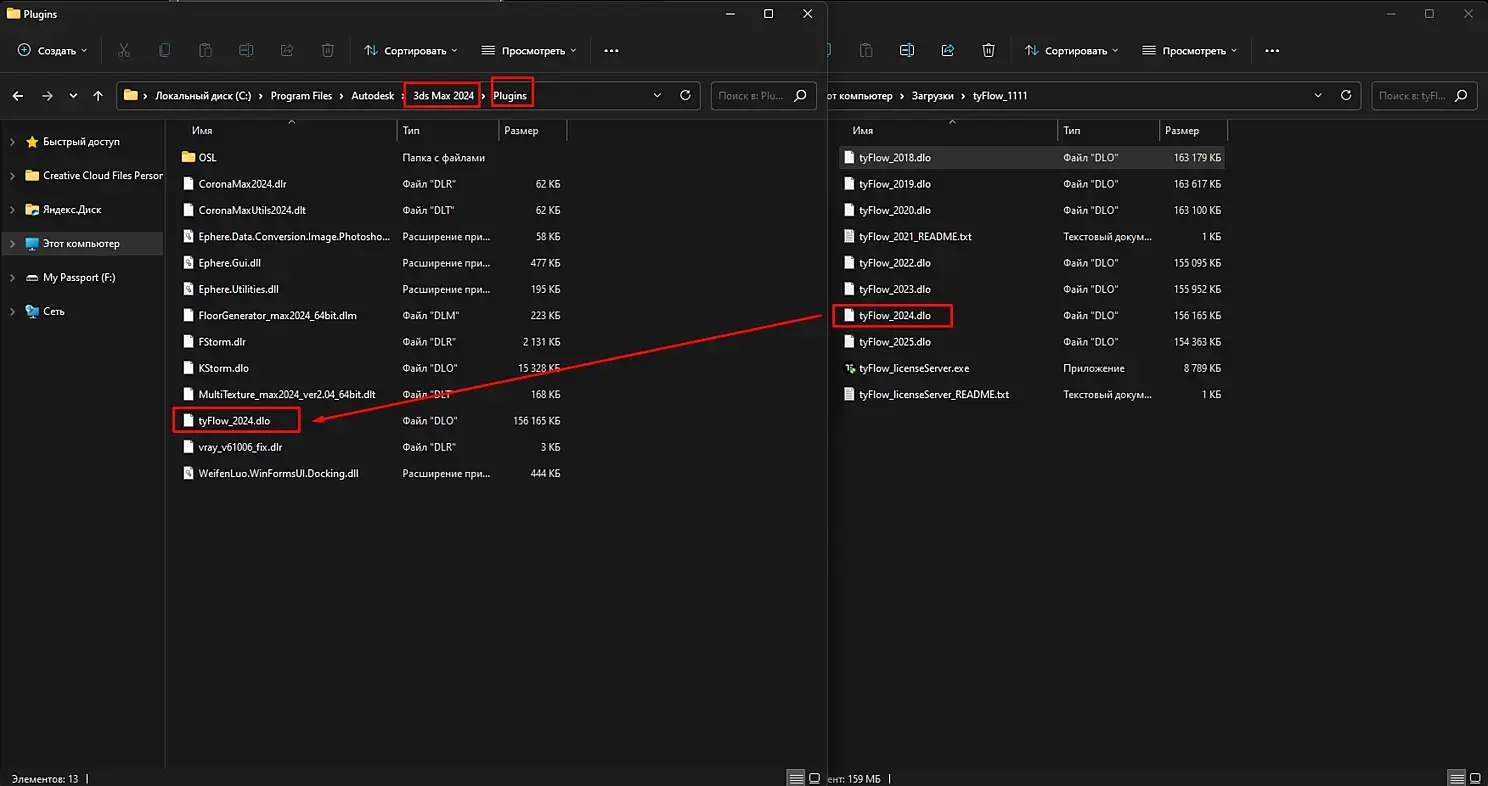This screenshot has height=786, width=1488.
Task: Click the Rename icon in tyFlow_1111 toolbar
Action: coord(907,50)
